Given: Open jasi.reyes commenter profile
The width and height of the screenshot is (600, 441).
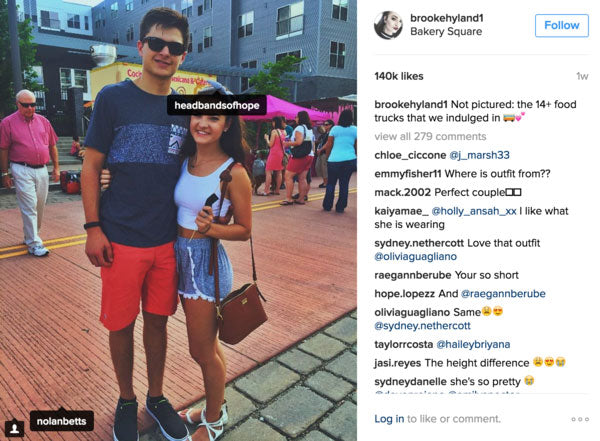Looking at the screenshot, I should (x=398, y=363).
